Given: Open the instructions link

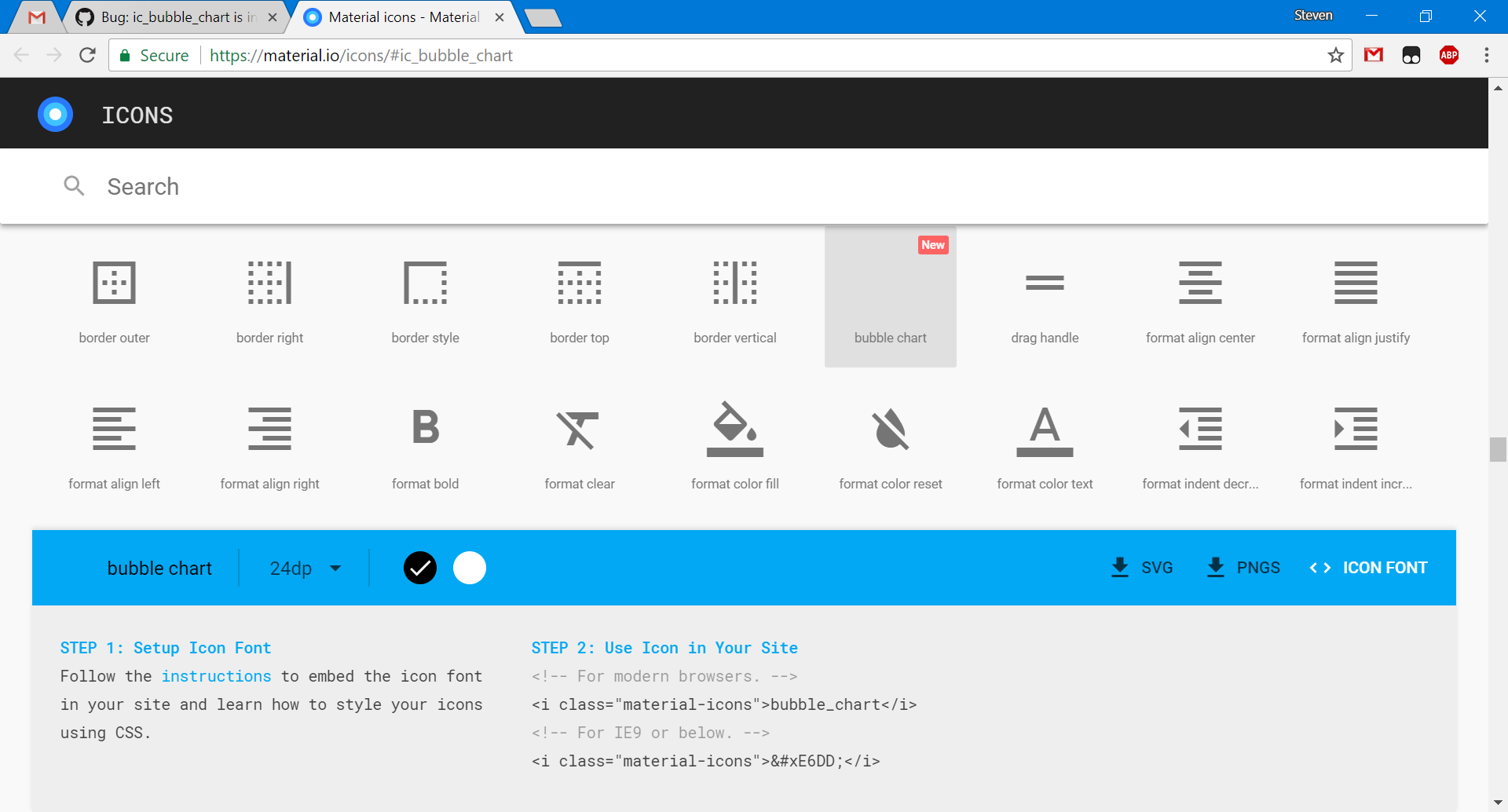Looking at the screenshot, I should point(216,676).
